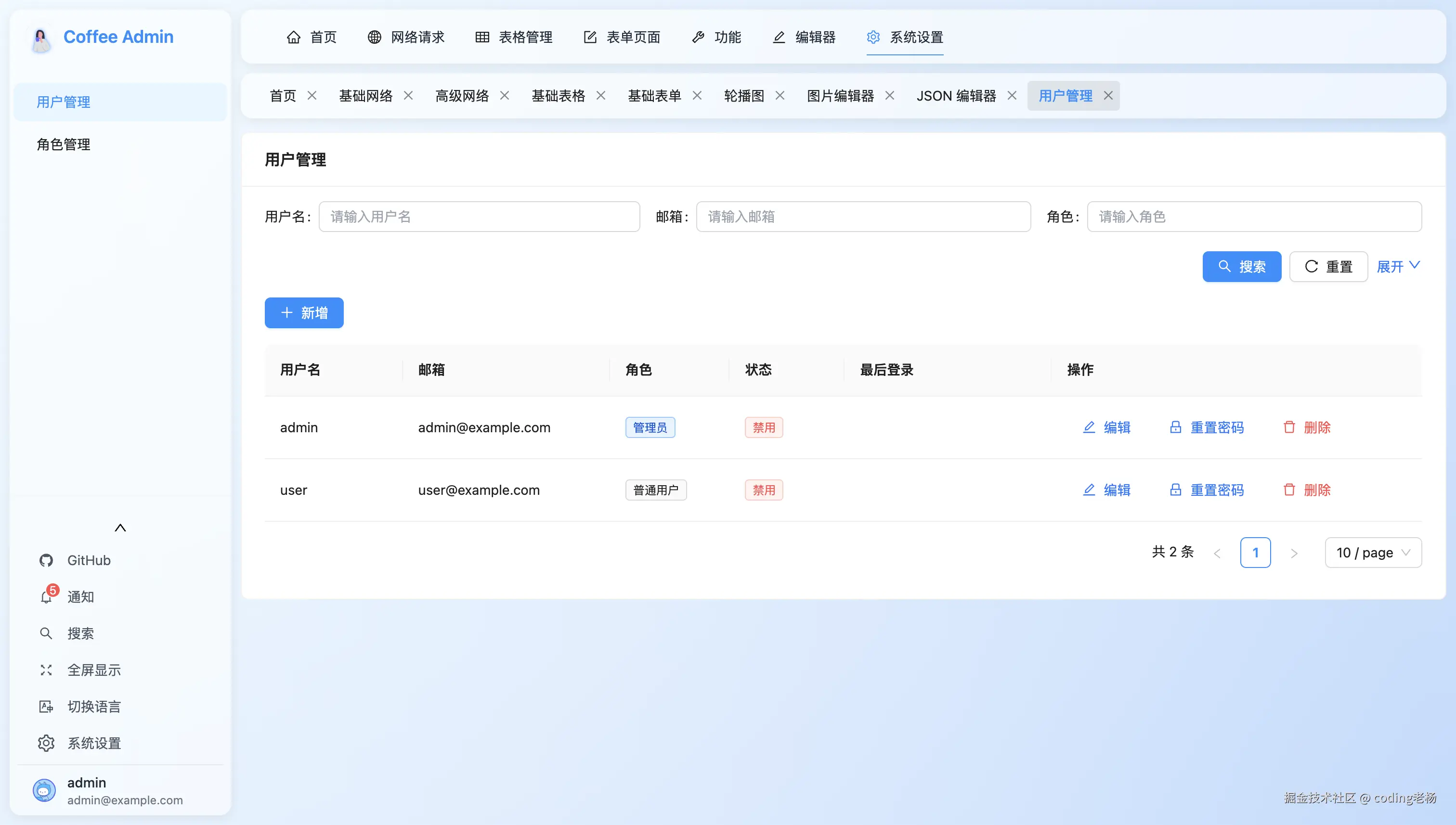Switch language using the 切换语言 icon

47,706
